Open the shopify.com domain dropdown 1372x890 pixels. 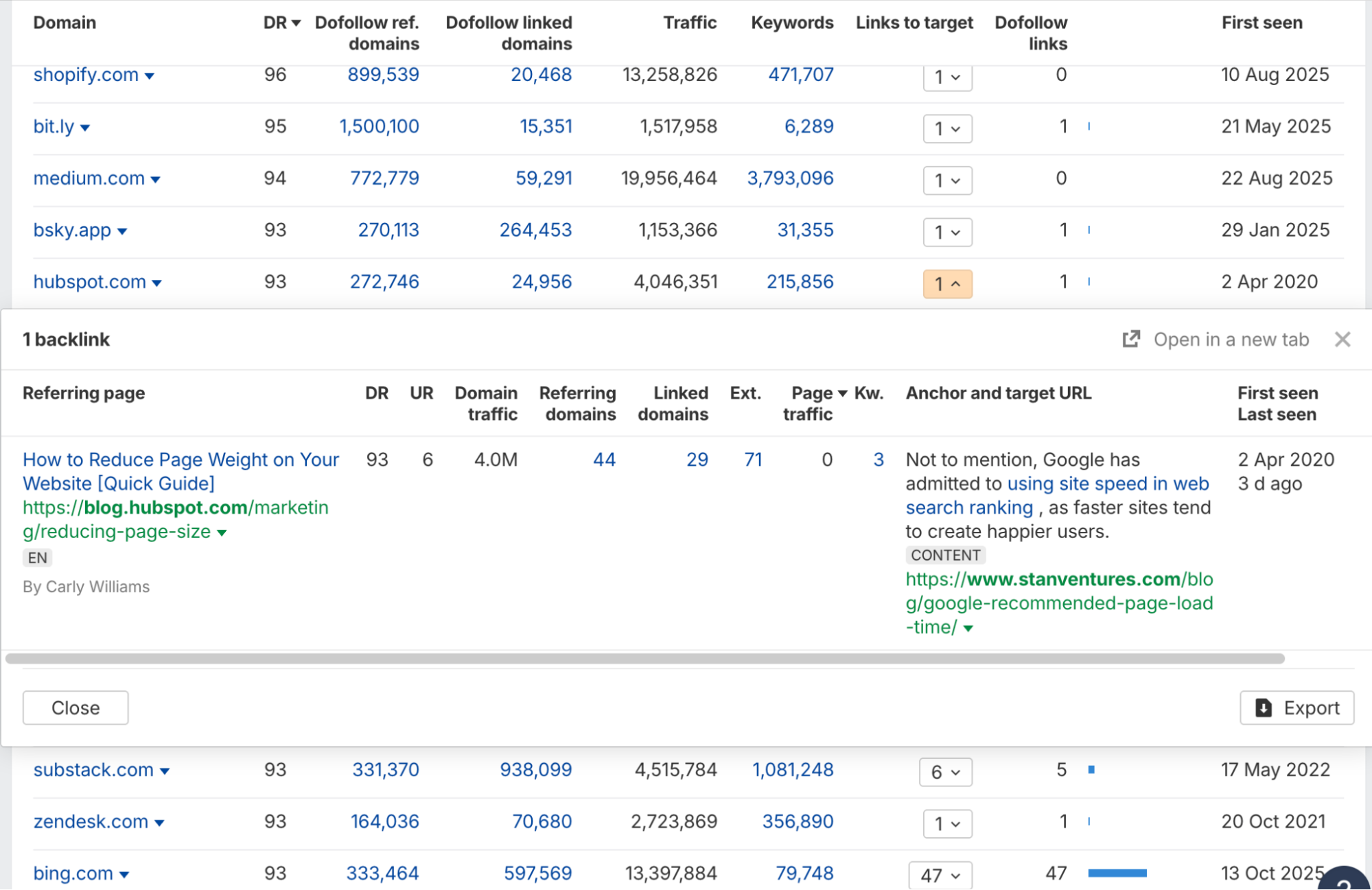(150, 76)
